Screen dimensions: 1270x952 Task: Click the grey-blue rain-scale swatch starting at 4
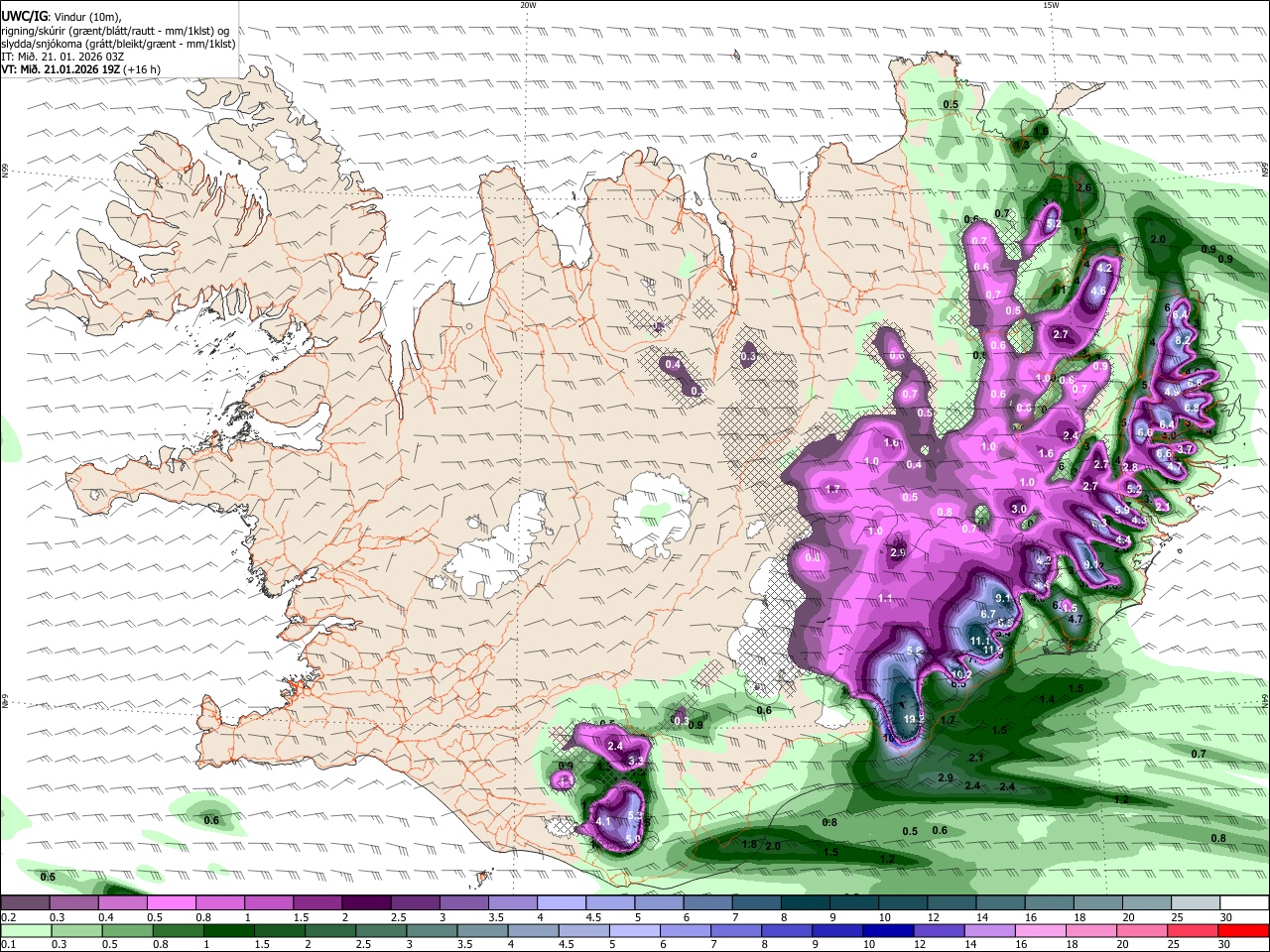(533, 930)
